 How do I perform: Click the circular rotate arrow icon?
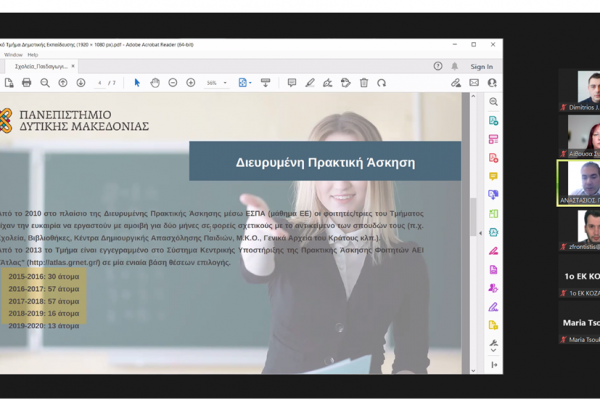tap(382, 83)
